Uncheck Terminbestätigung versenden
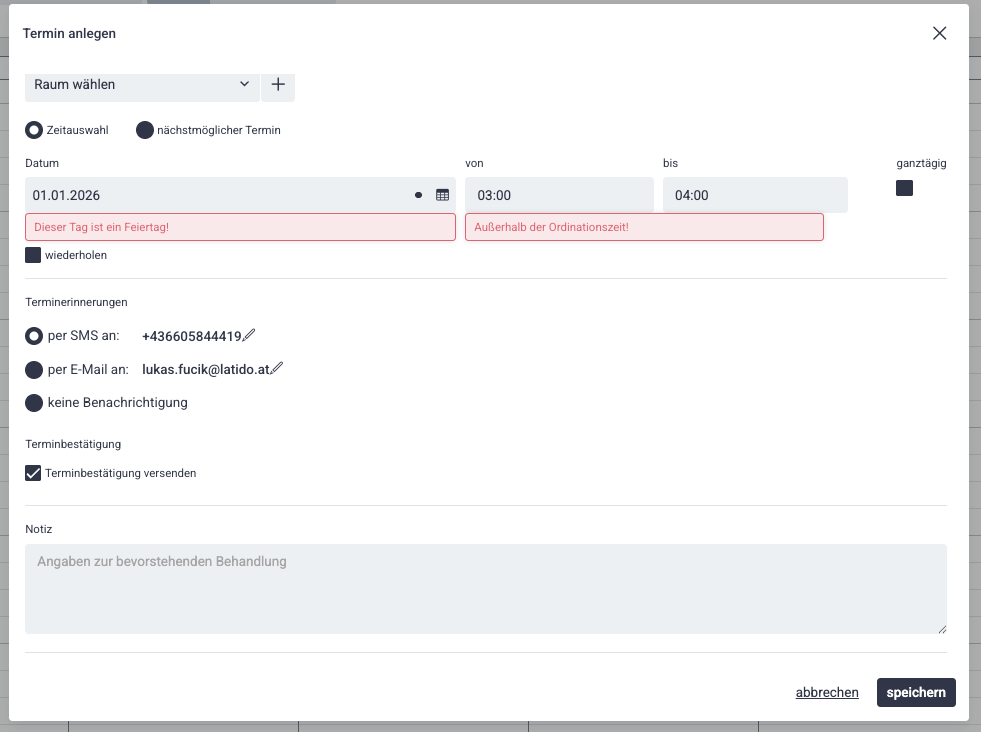This screenshot has width=981, height=732. point(33,473)
